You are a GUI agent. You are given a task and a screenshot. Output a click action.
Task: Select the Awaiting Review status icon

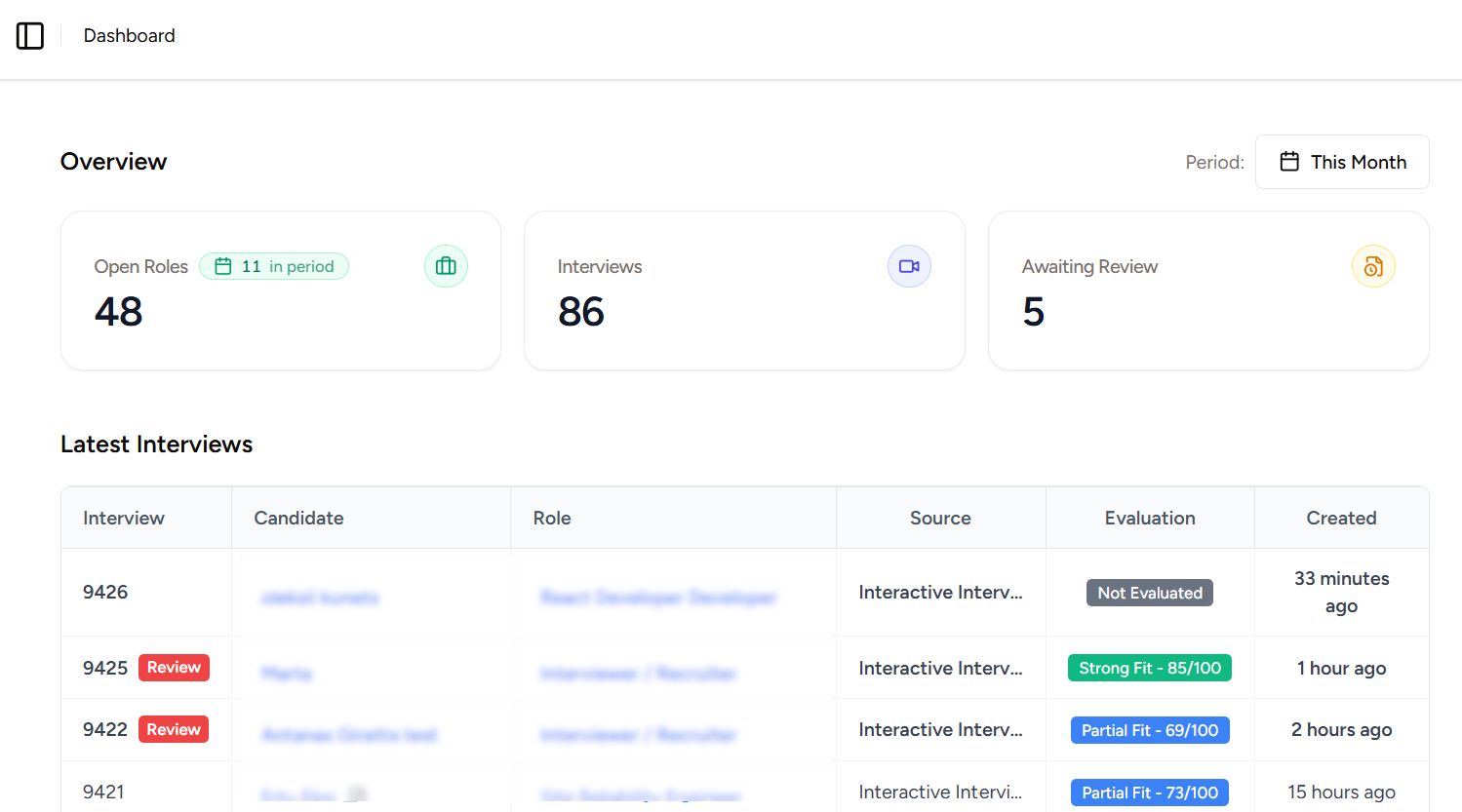pos(1373,265)
